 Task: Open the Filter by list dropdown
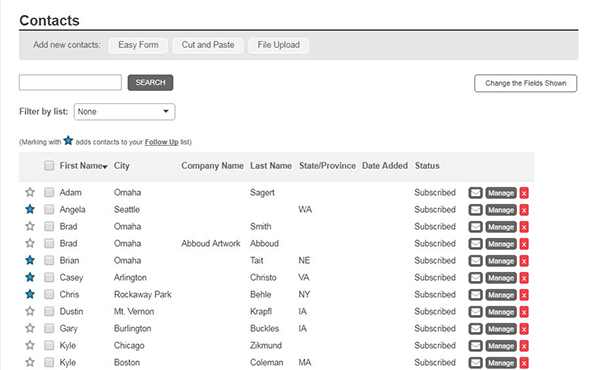(124, 112)
